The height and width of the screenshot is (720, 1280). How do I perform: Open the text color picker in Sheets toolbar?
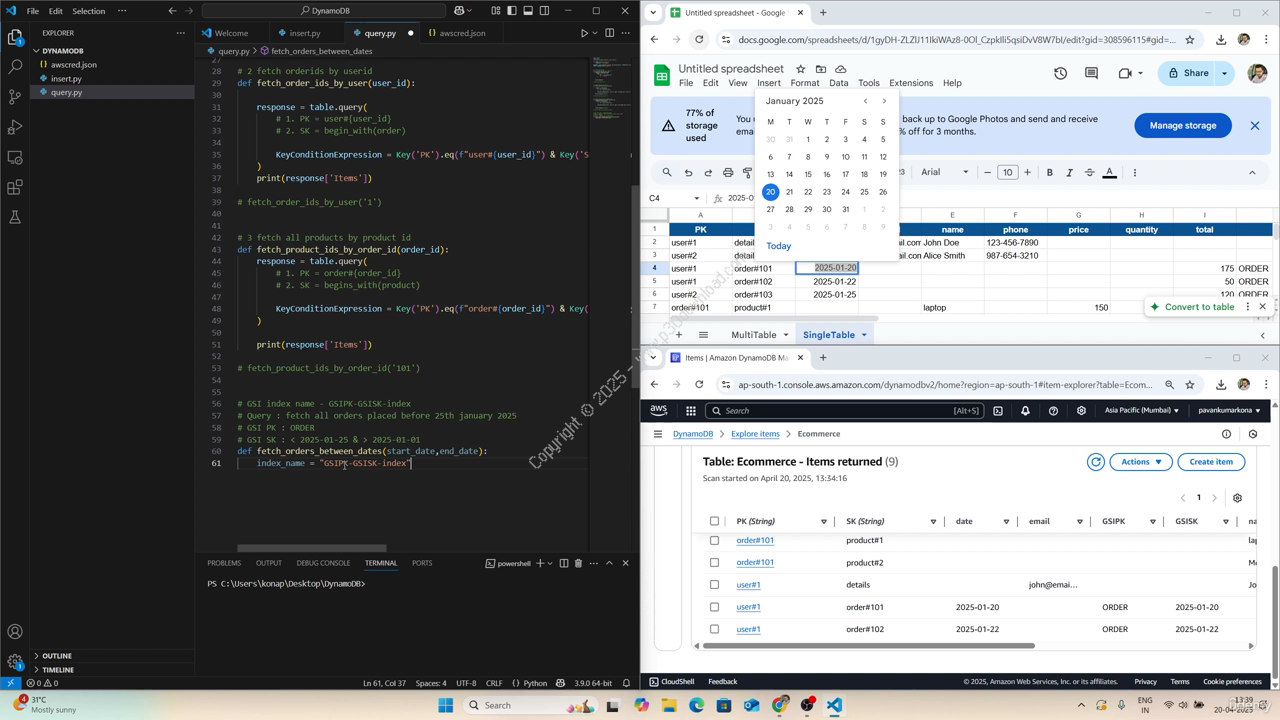click(1109, 172)
